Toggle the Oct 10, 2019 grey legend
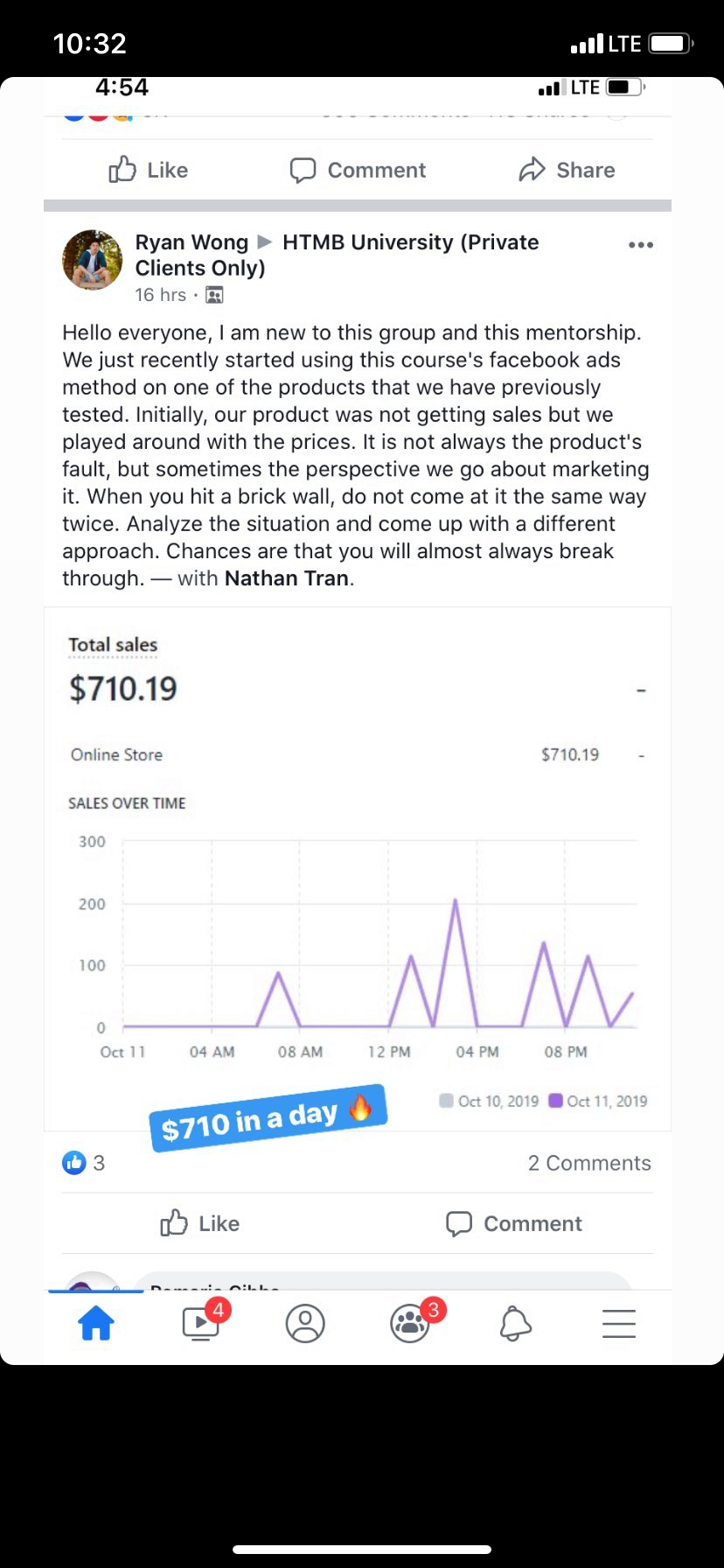The image size is (724, 1568). [x=490, y=1101]
